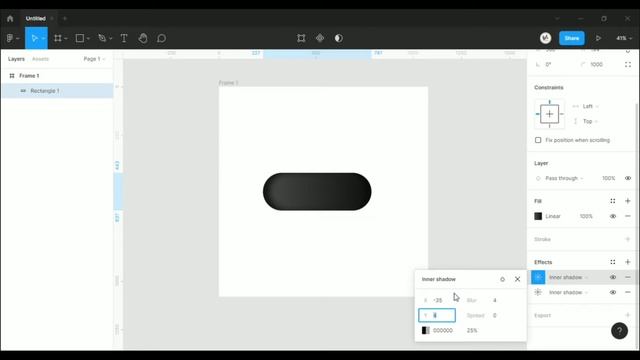The image size is (640, 360).
Task: Select the Text tool
Action: point(124,38)
